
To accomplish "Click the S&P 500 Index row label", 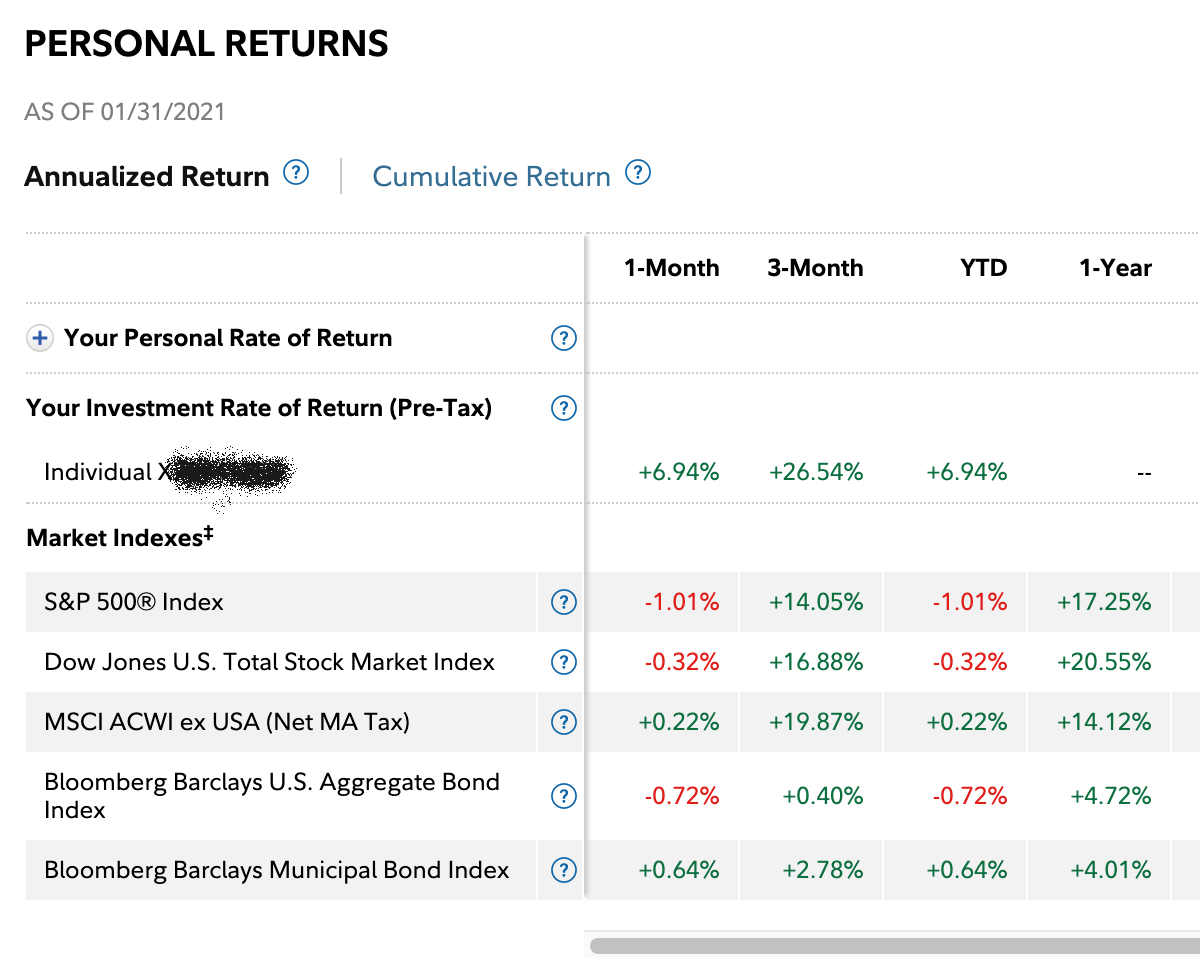I will coord(134,602).
